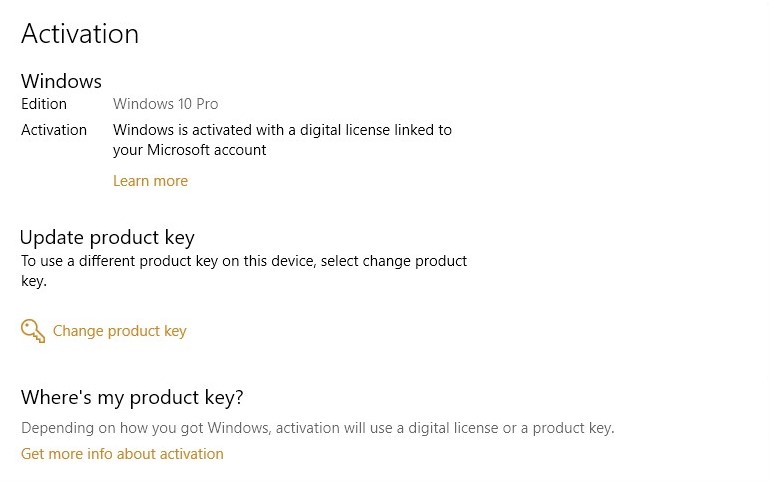The height and width of the screenshot is (482, 769).
Task: Click the Activation field label under Windows
Action: pyautogui.click(x=54, y=130)
